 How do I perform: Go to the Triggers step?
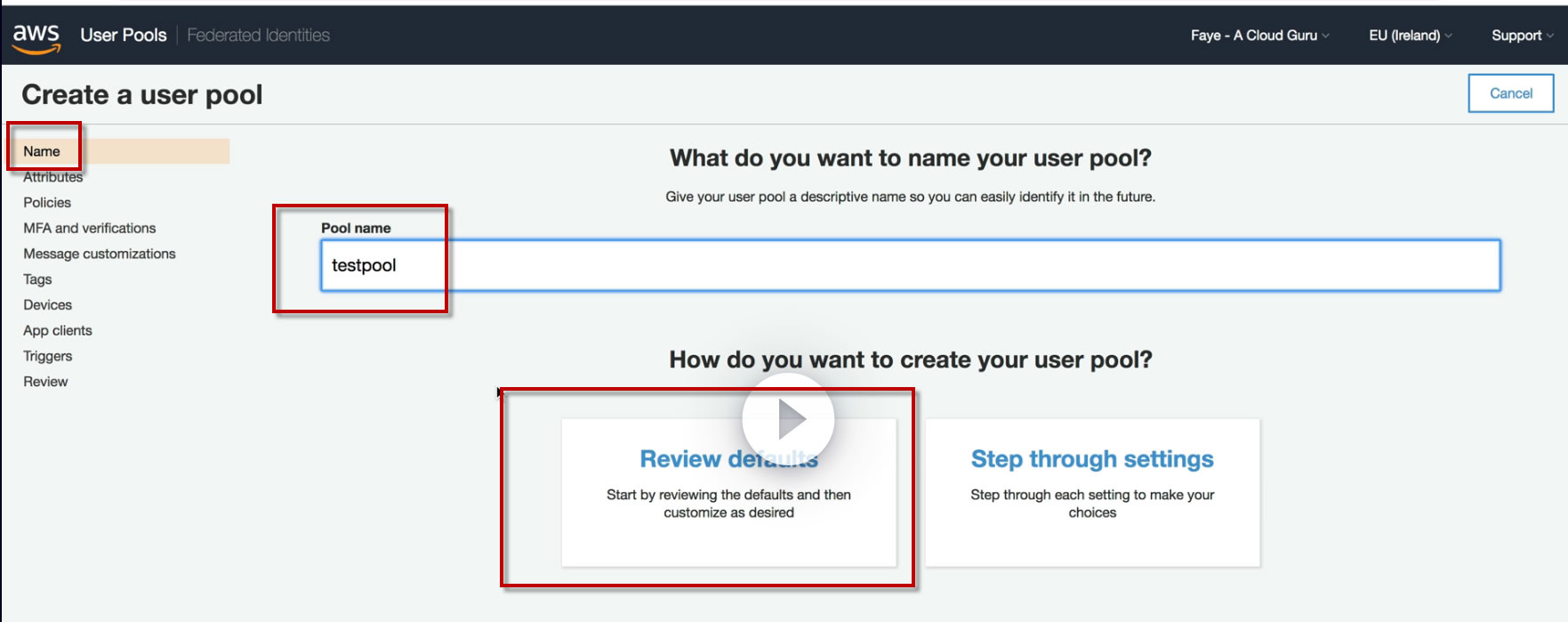(48, 356)
